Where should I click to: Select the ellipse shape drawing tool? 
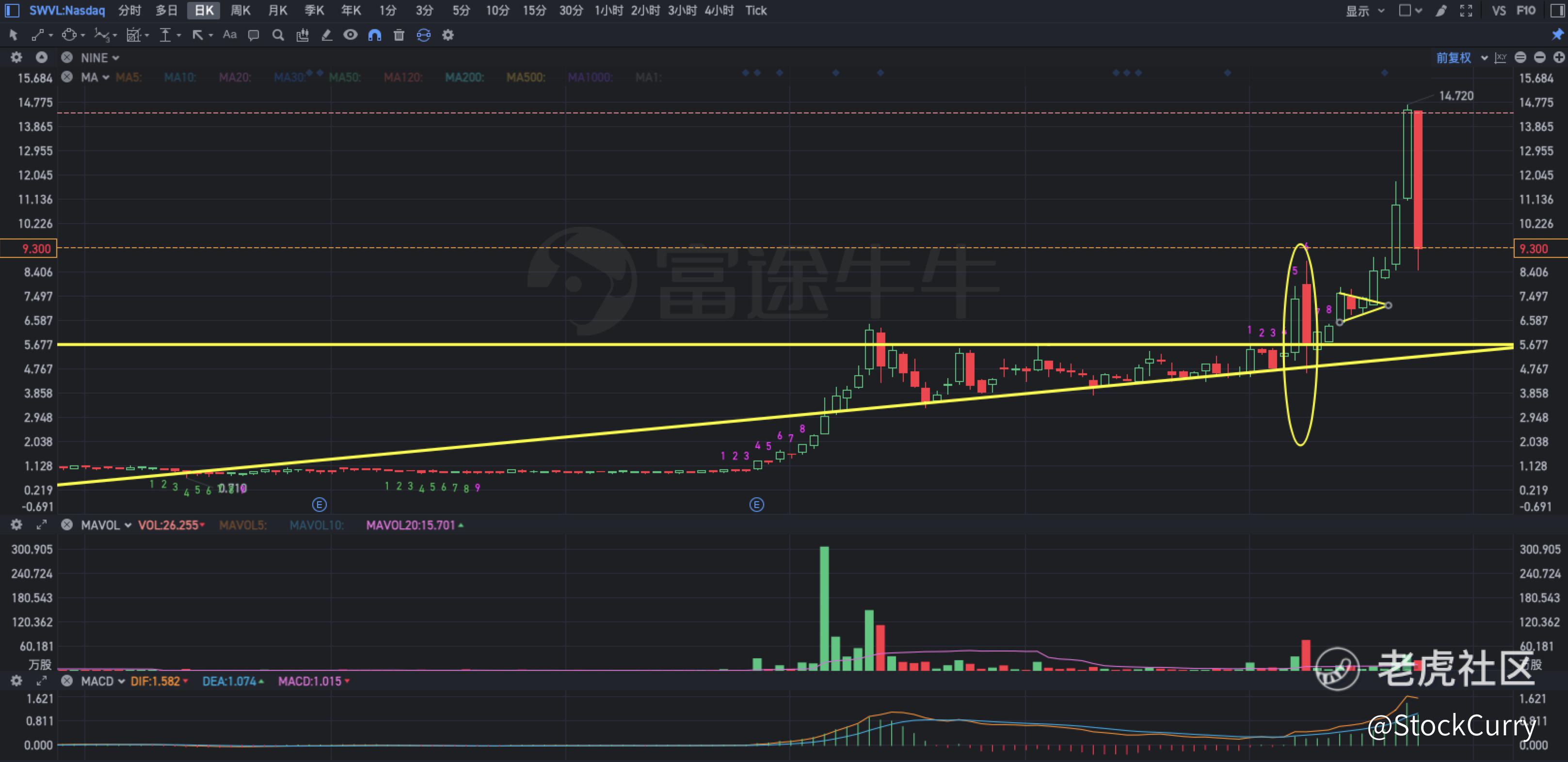pyautogui.click(x=69, y=35)
